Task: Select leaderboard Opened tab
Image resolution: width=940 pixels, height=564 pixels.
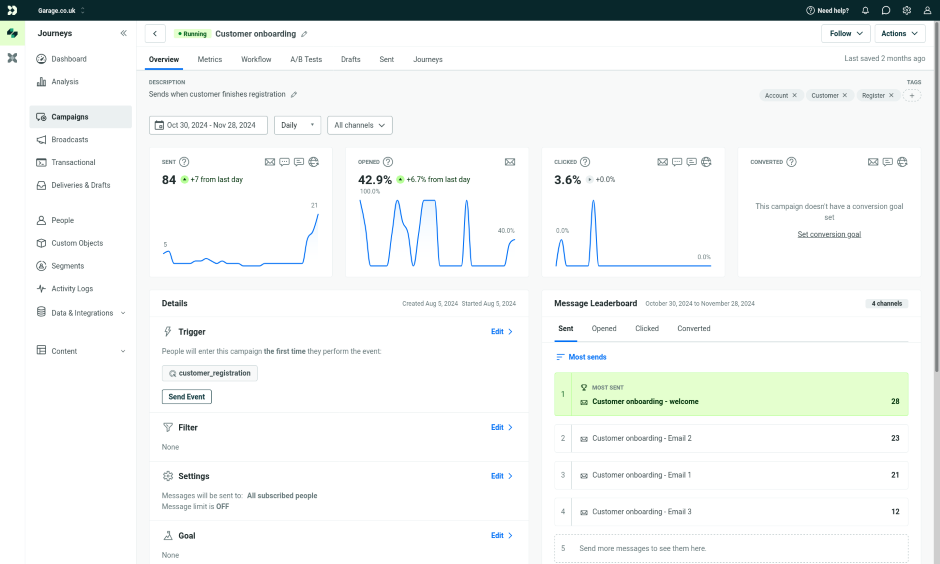Action: 604,328
